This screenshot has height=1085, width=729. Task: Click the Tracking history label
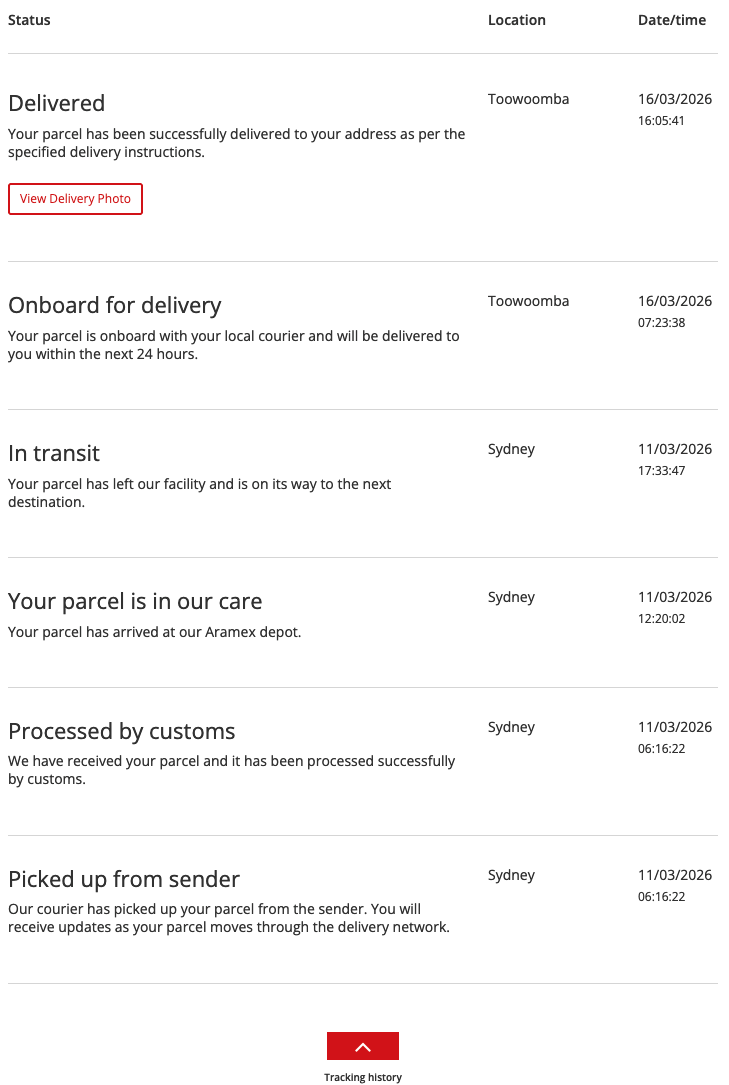[363, 1077]
